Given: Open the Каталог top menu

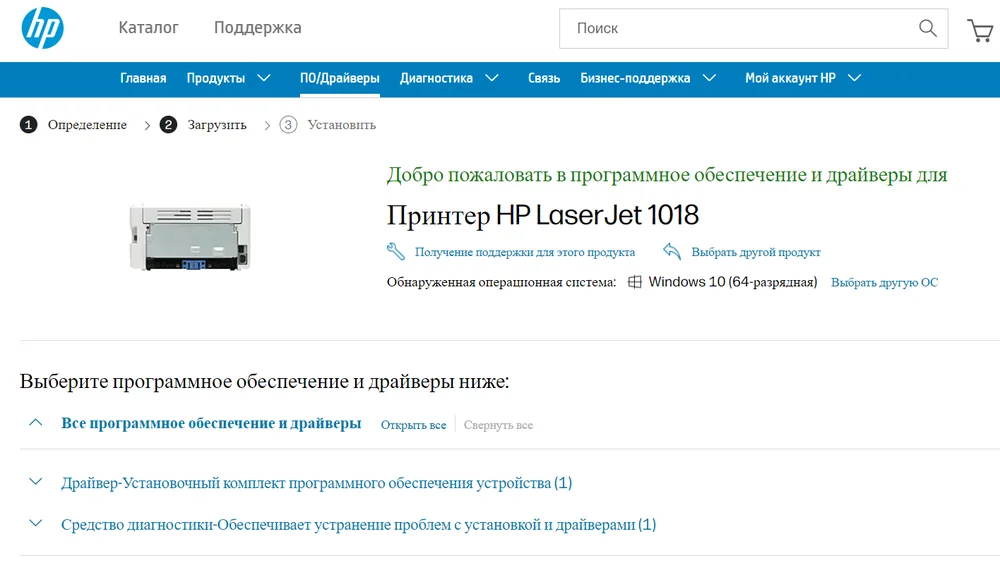Looking at the screenshot, I should (149, 27).
